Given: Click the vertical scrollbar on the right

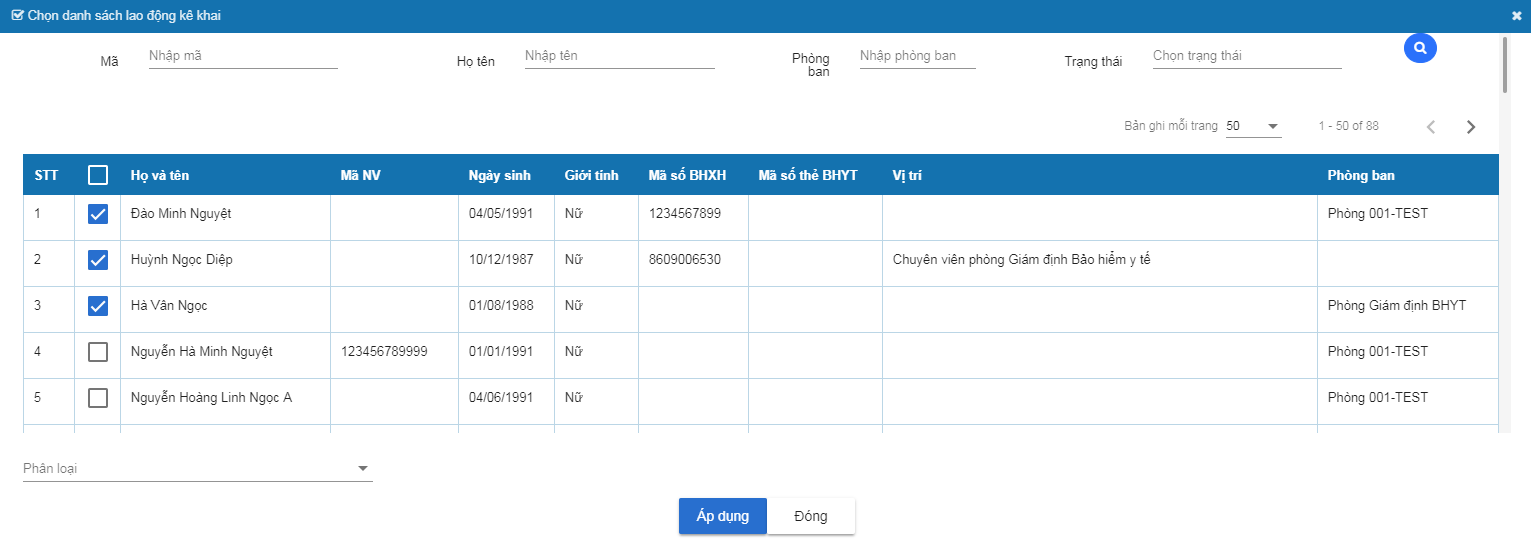Looking at the screenshot, I should (1505, 65).
